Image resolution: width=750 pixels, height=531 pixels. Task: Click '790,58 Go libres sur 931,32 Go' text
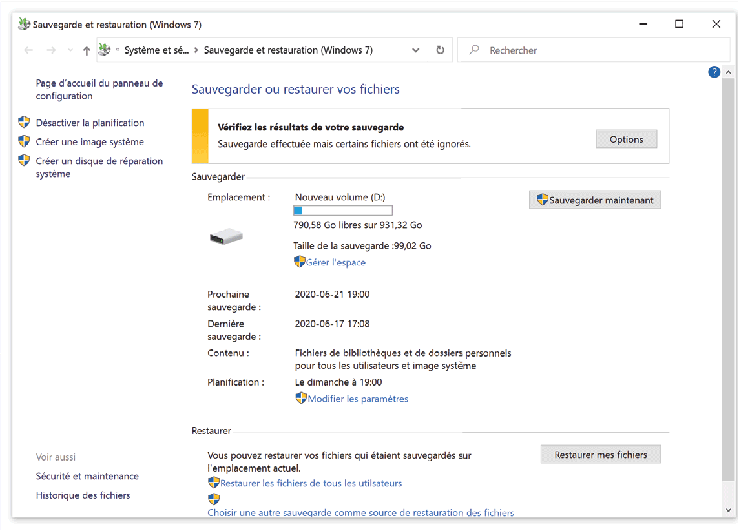(358, 225)
